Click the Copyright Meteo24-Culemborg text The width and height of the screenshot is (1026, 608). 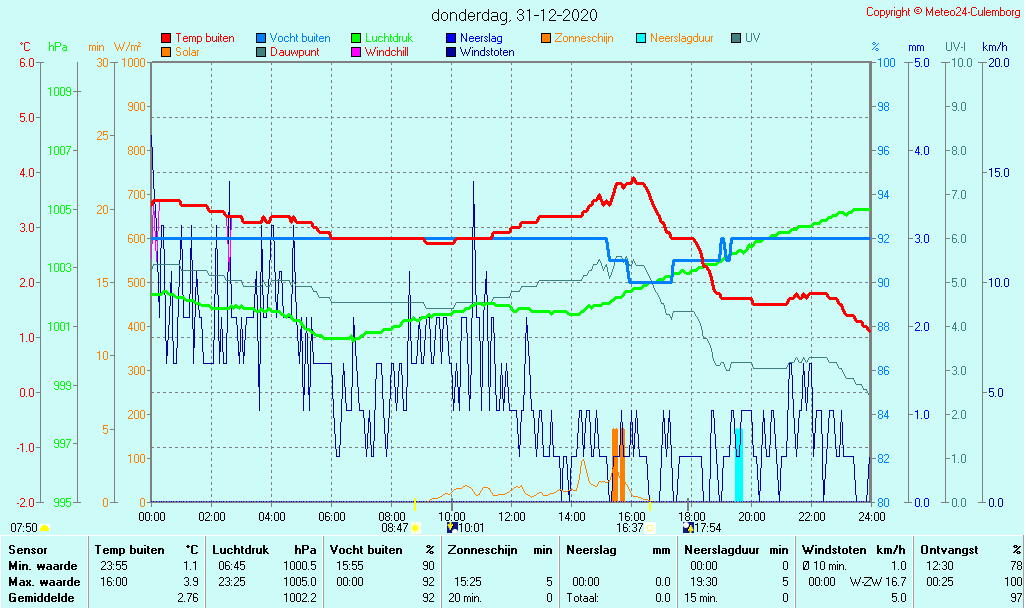(x=943, y=12)
